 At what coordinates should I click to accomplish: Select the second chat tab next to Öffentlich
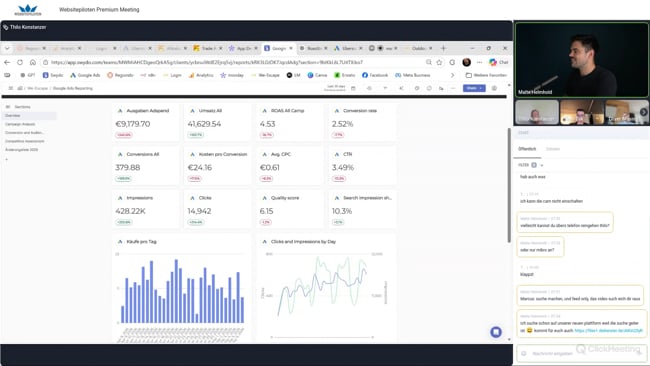(x=553, y=149)
